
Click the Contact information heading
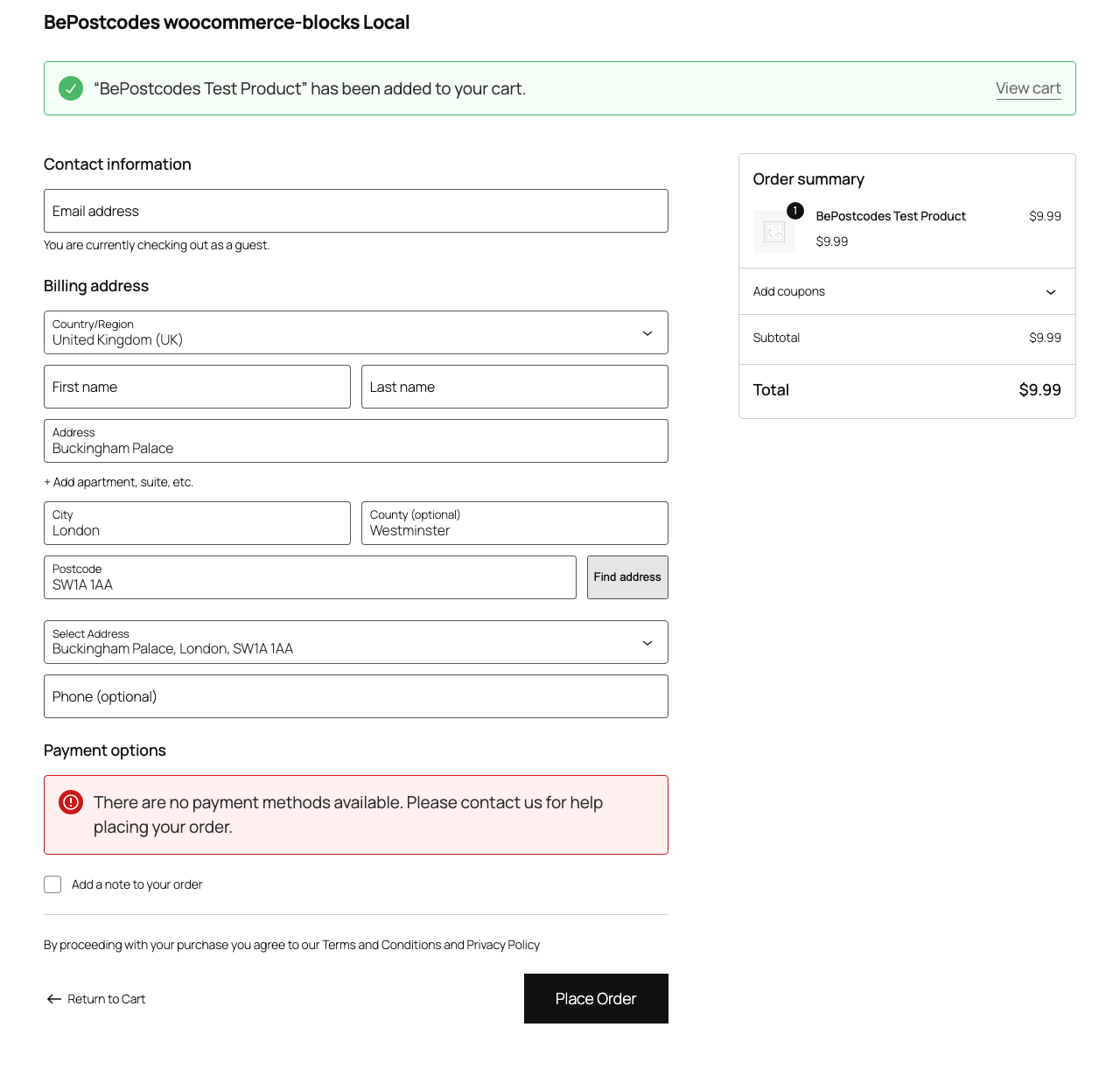click(117, 164)
